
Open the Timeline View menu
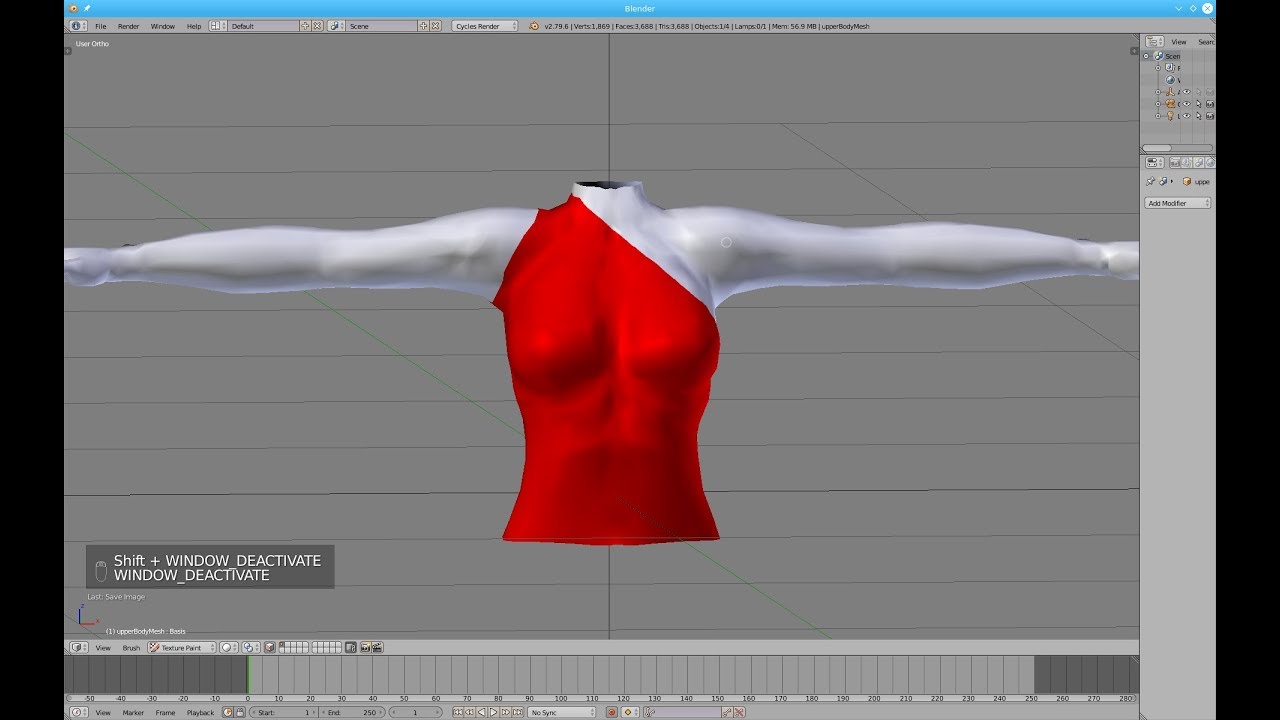(103, 713)
